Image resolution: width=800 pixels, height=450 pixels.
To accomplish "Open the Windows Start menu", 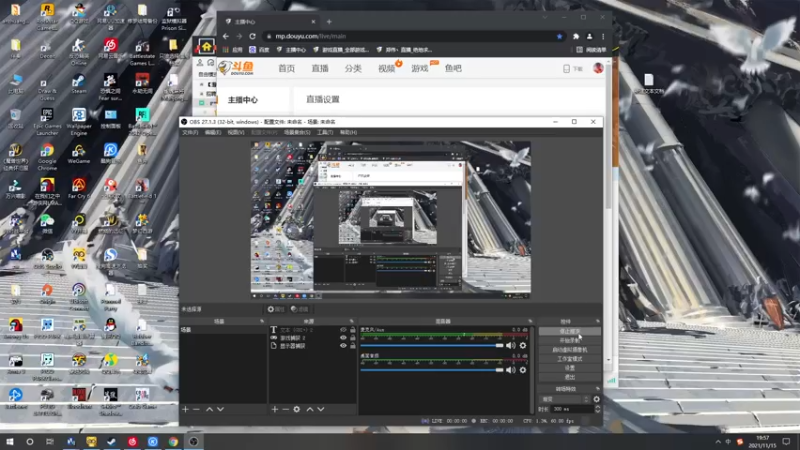I will click(10, 441).
